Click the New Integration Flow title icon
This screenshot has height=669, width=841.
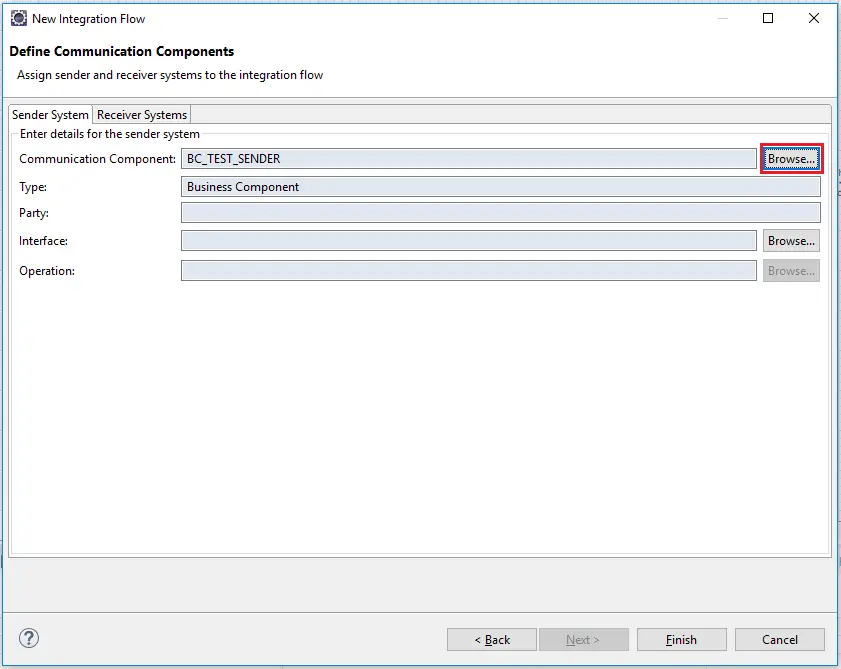[x=19, y=18]
